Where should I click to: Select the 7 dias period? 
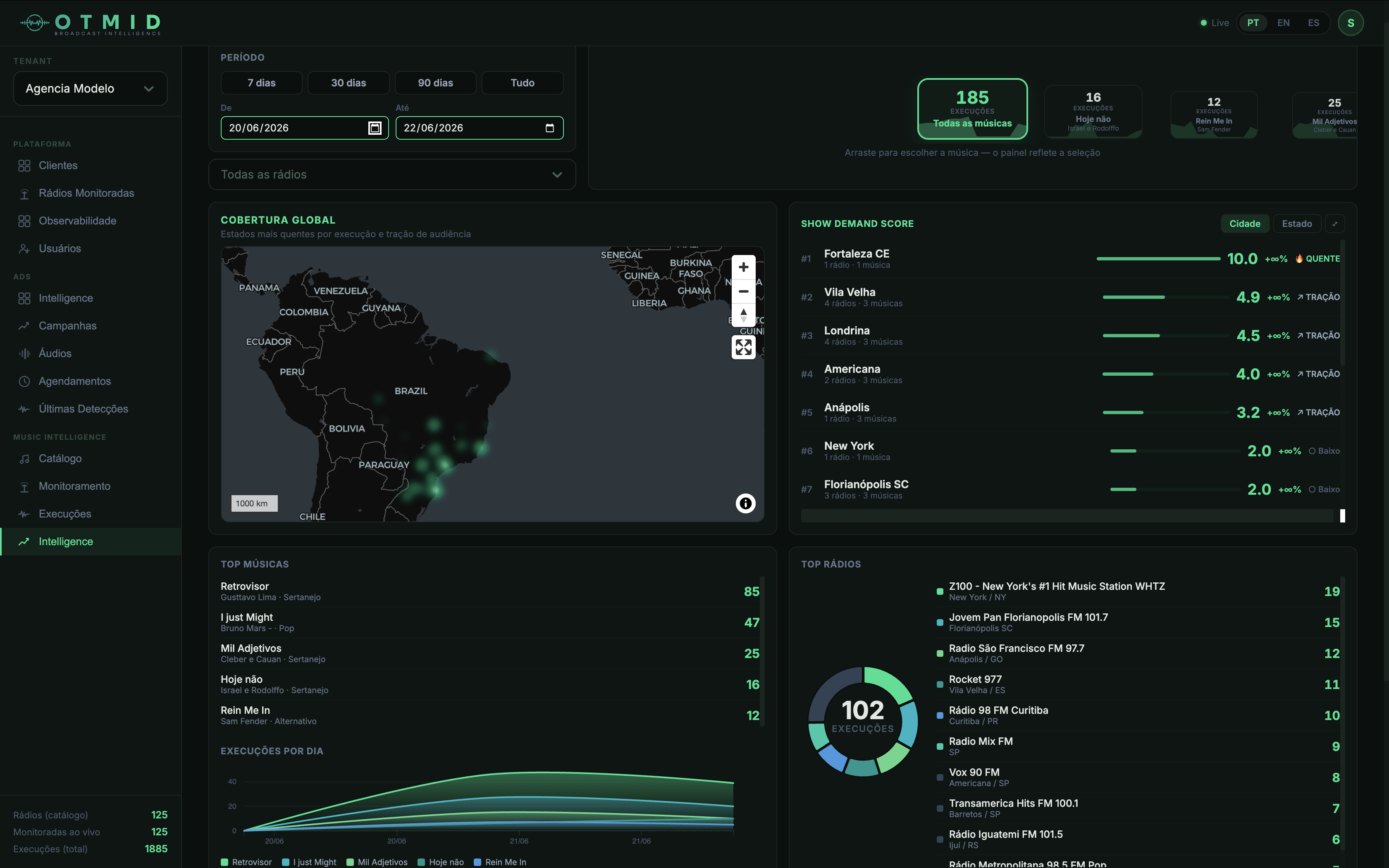click(261, 83)
